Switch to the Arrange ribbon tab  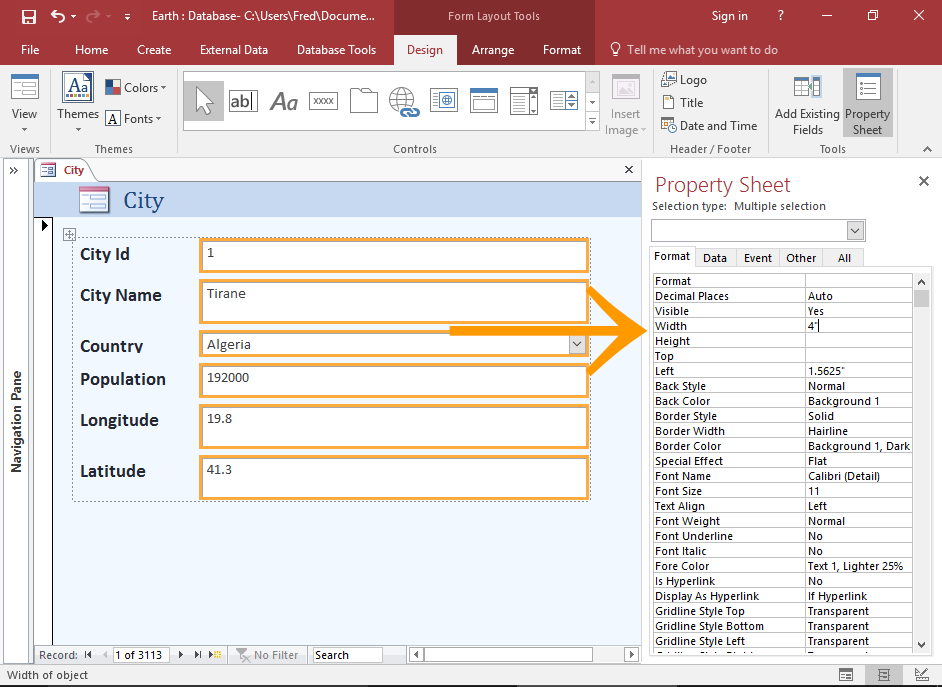(493, 50)
